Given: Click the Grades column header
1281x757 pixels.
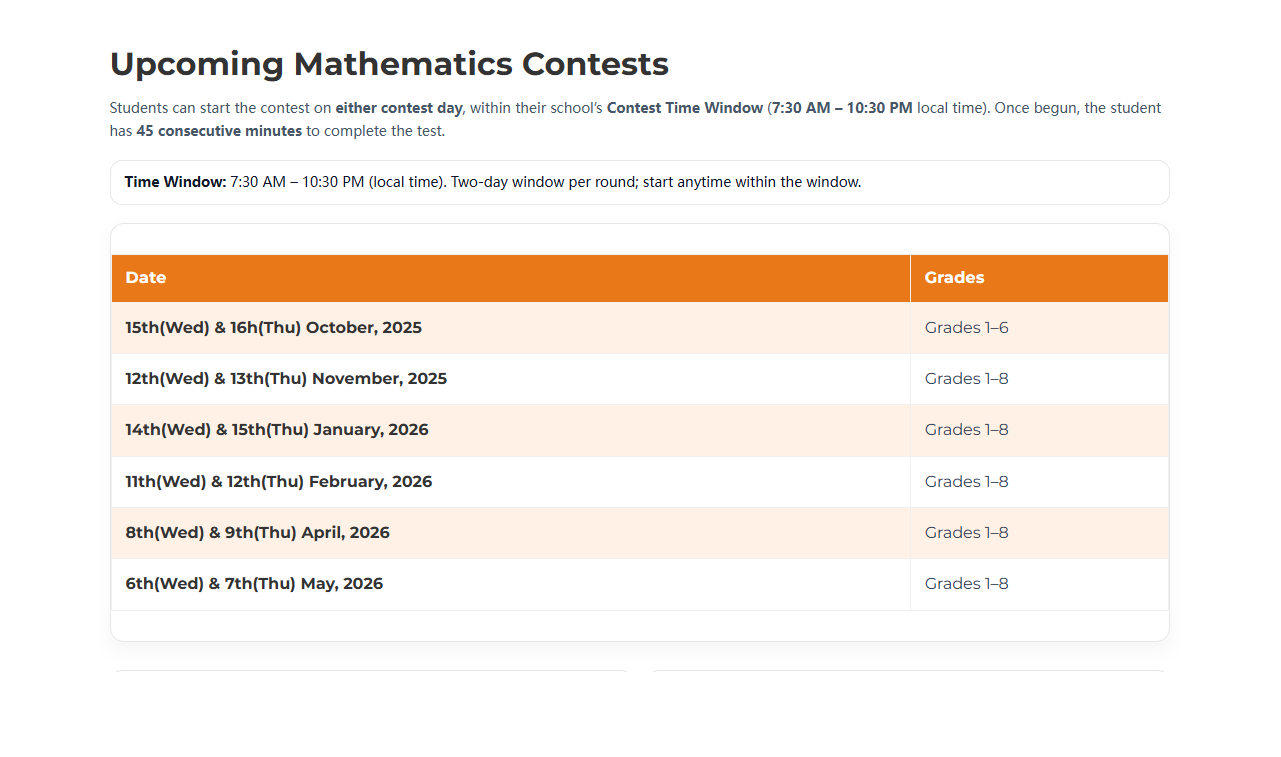Looking at the screenshot, I should tap(954, 278).
